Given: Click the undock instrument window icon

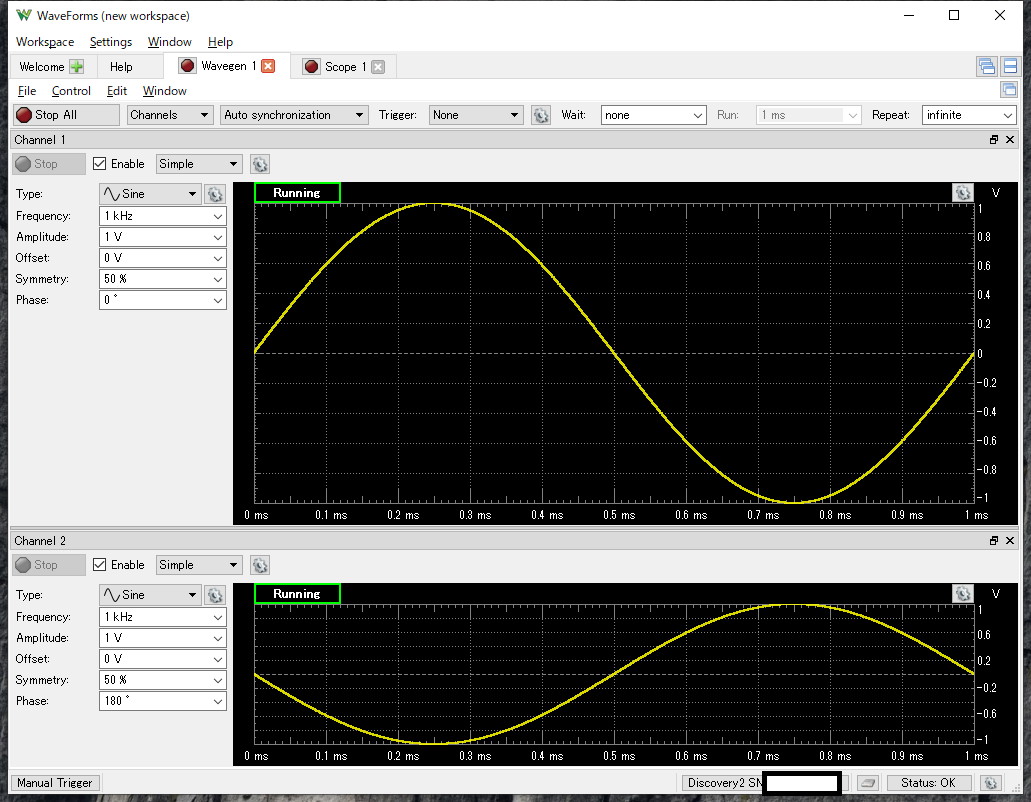Looking at the screenshot, I should click(1009, 89).
